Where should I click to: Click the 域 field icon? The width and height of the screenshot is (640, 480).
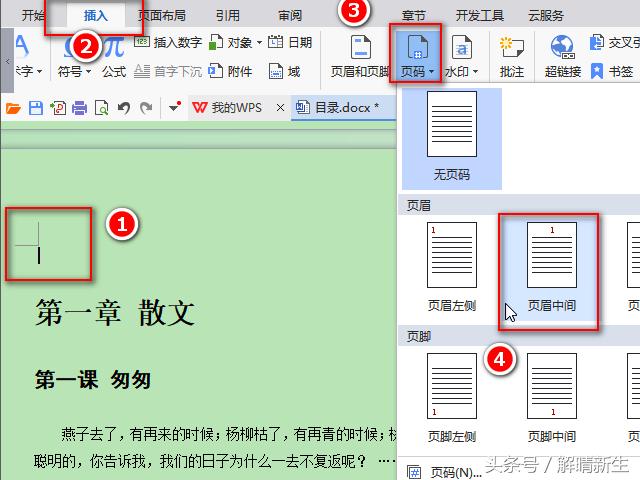276,71
